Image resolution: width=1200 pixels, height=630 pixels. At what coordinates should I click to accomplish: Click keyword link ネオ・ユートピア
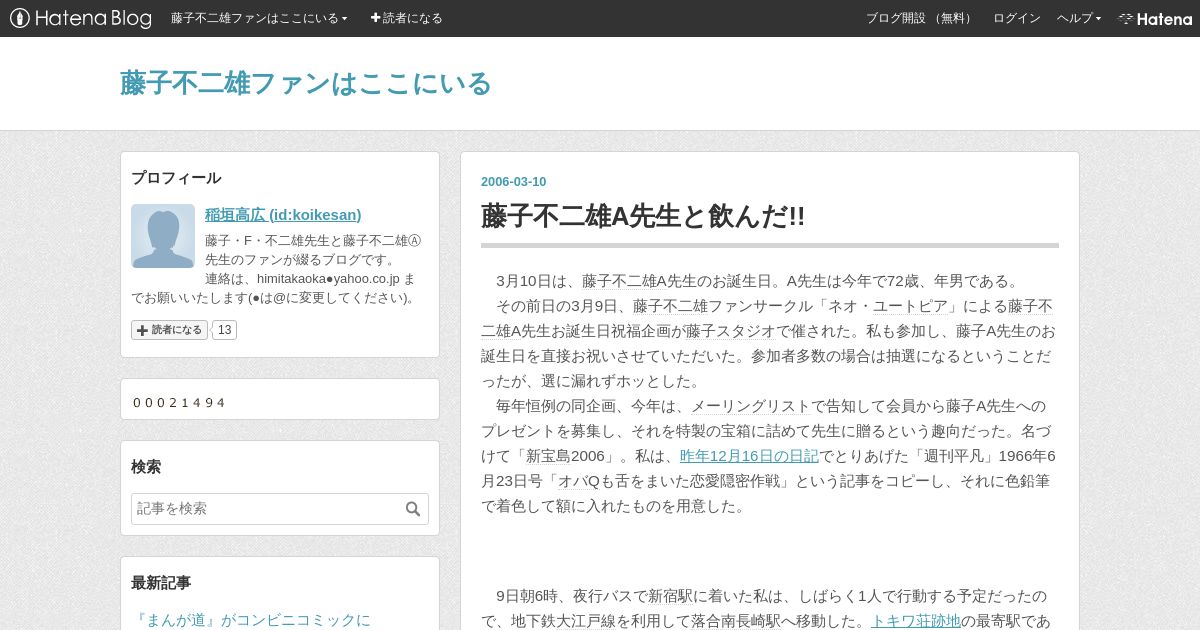(887, 306)
